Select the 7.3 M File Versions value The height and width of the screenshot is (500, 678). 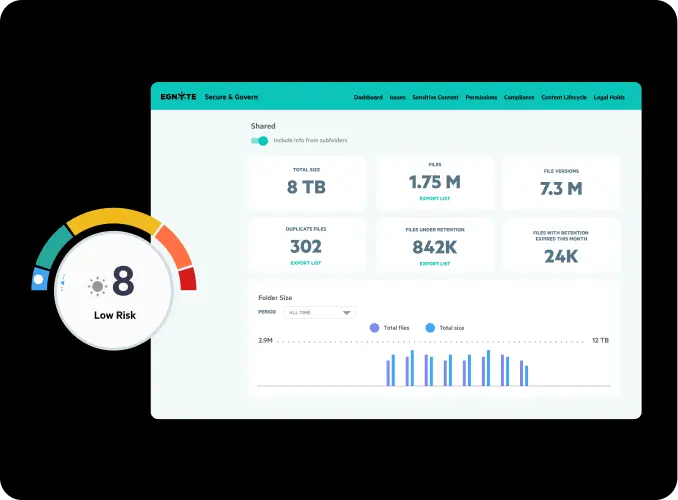[x=561, y=189]
